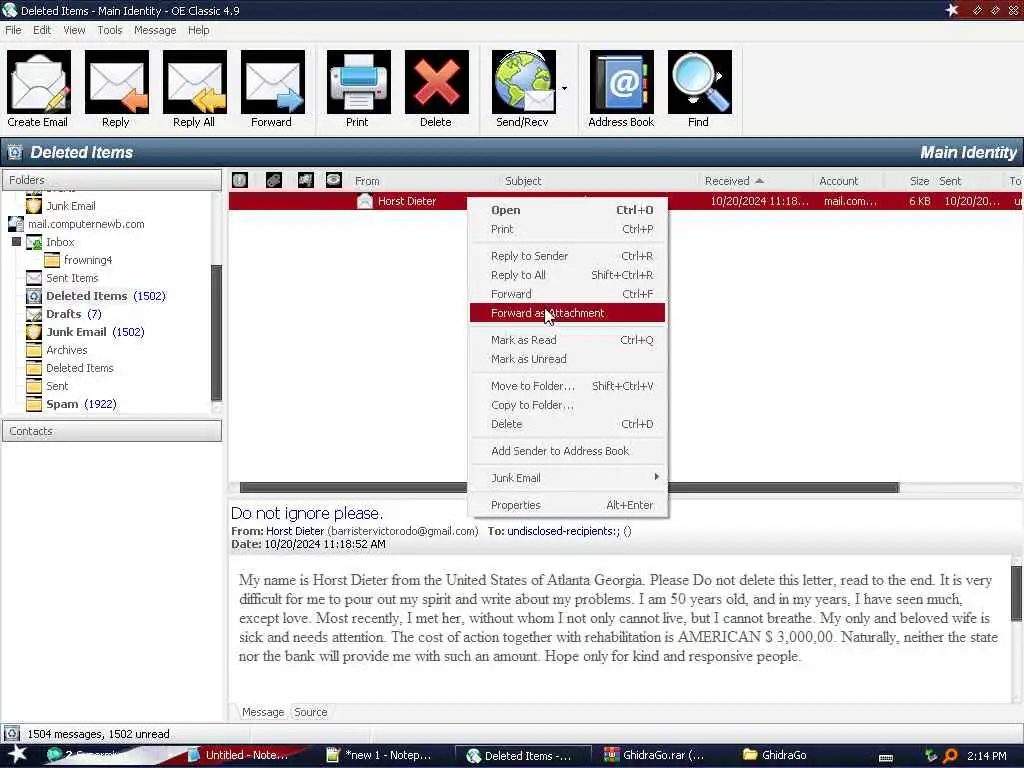Choose Delete in the context menu
Image resolution: width=1024 pixels, height=768 pixels.
(568, 424)
